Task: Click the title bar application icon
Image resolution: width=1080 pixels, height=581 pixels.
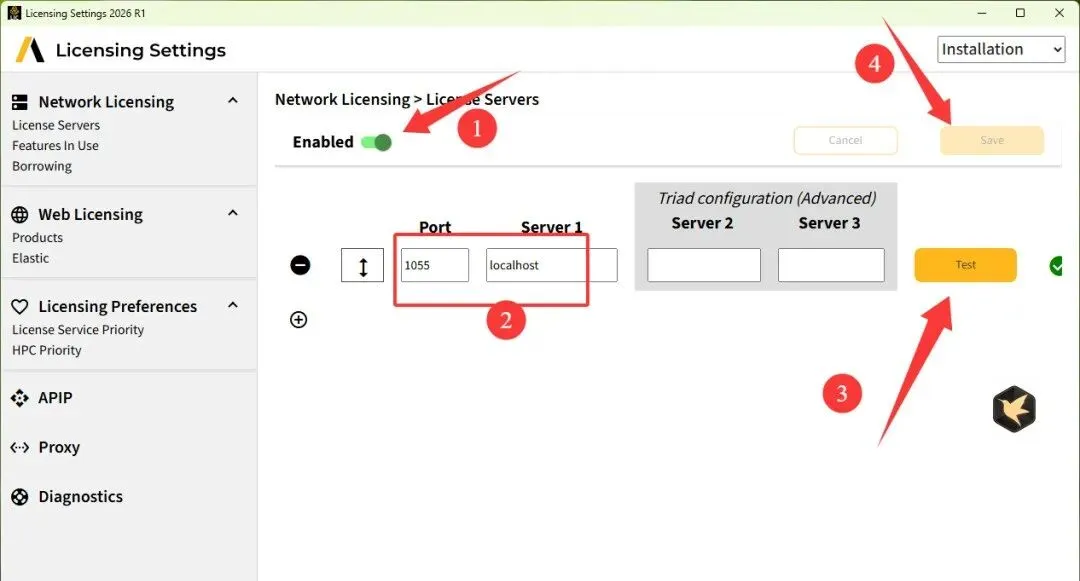Action: (x=14, y=13)
